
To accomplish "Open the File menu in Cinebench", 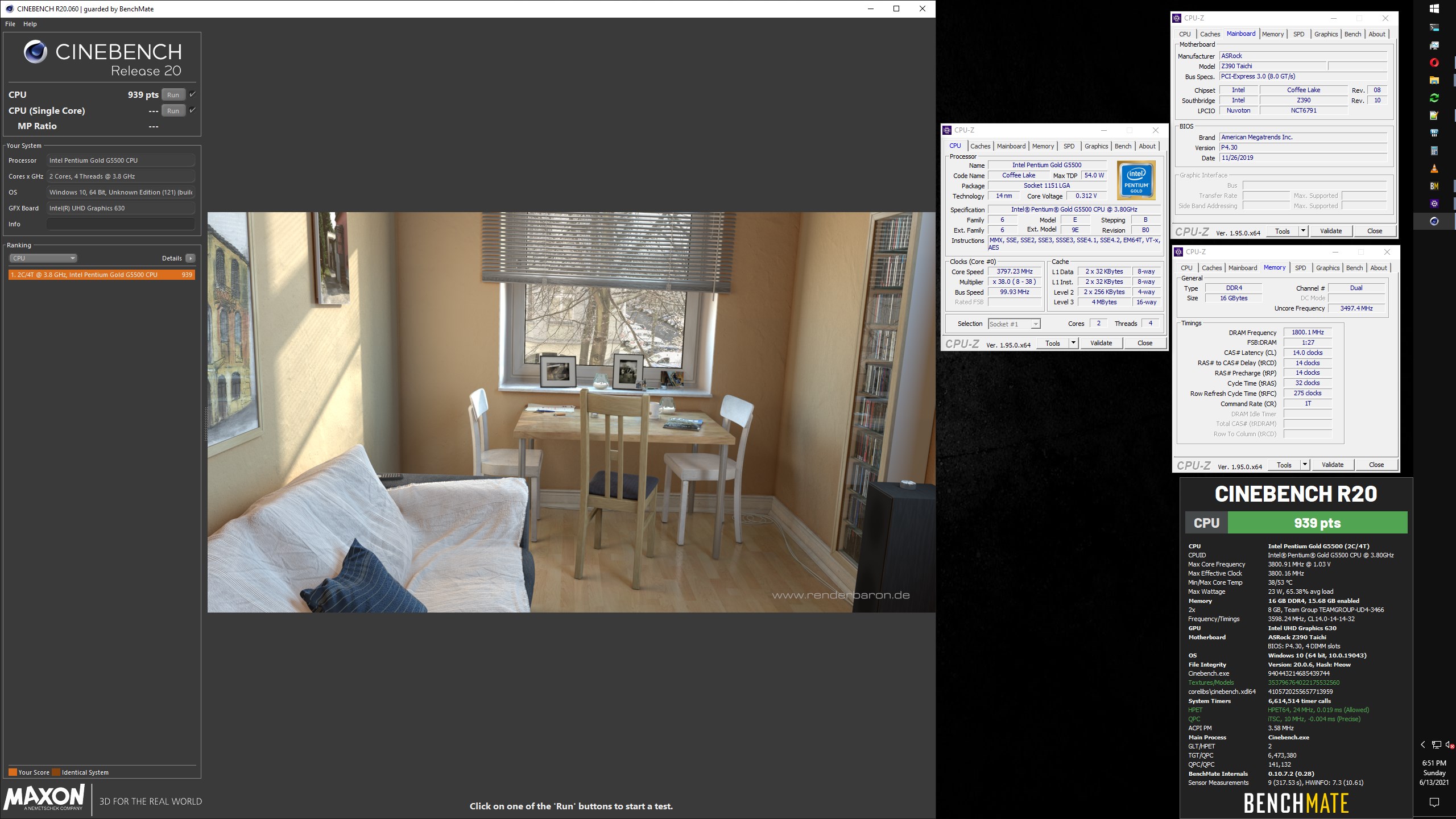I will coord(10,24).
